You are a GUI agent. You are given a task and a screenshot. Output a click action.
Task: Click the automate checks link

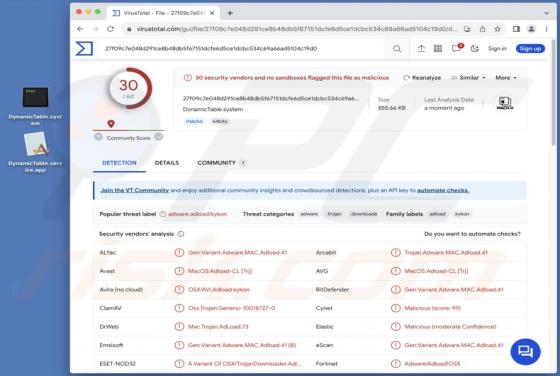(443, 190)
